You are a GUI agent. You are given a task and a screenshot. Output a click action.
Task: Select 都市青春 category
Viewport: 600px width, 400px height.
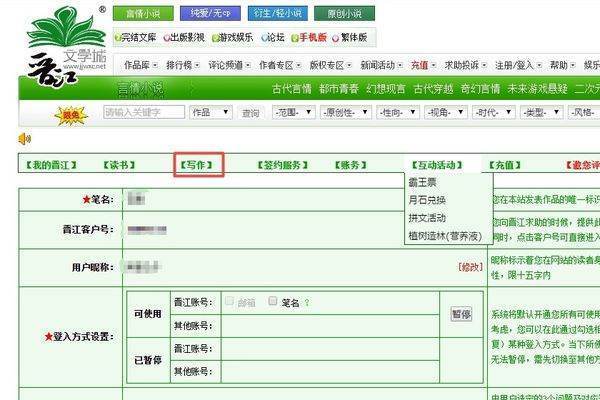pyautogui.click(x=339, y=89)
